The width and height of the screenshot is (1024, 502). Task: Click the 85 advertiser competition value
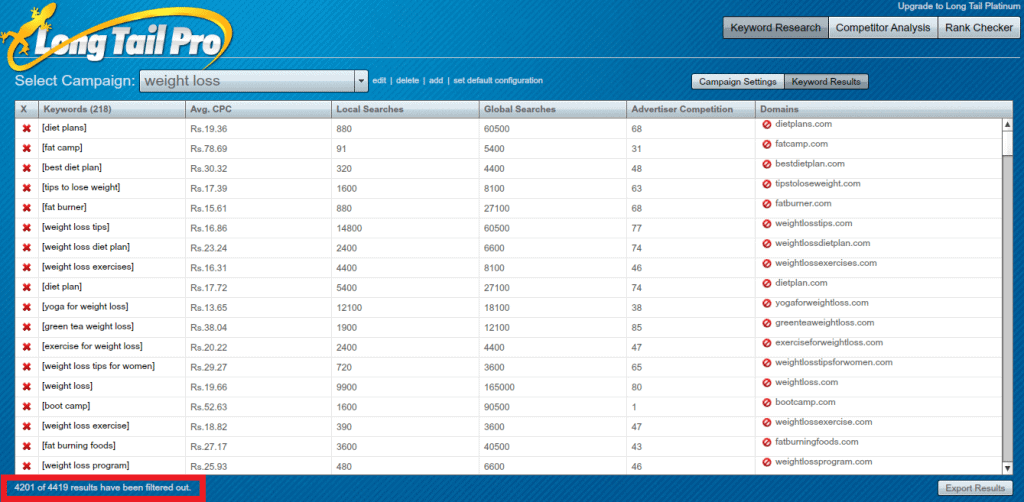(x=637, y=328)
